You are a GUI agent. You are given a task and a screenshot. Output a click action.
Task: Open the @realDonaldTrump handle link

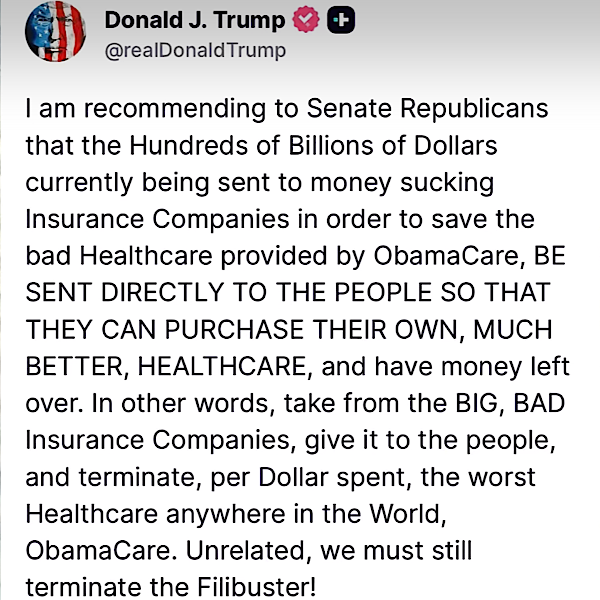coord(195,50)
